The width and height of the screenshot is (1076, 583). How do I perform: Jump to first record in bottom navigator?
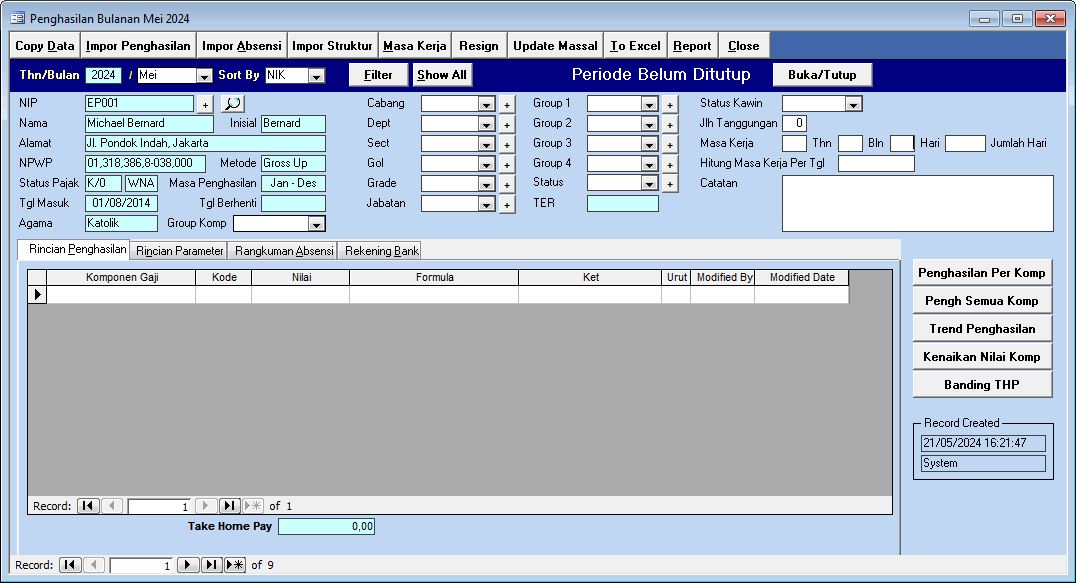point(70,565)
